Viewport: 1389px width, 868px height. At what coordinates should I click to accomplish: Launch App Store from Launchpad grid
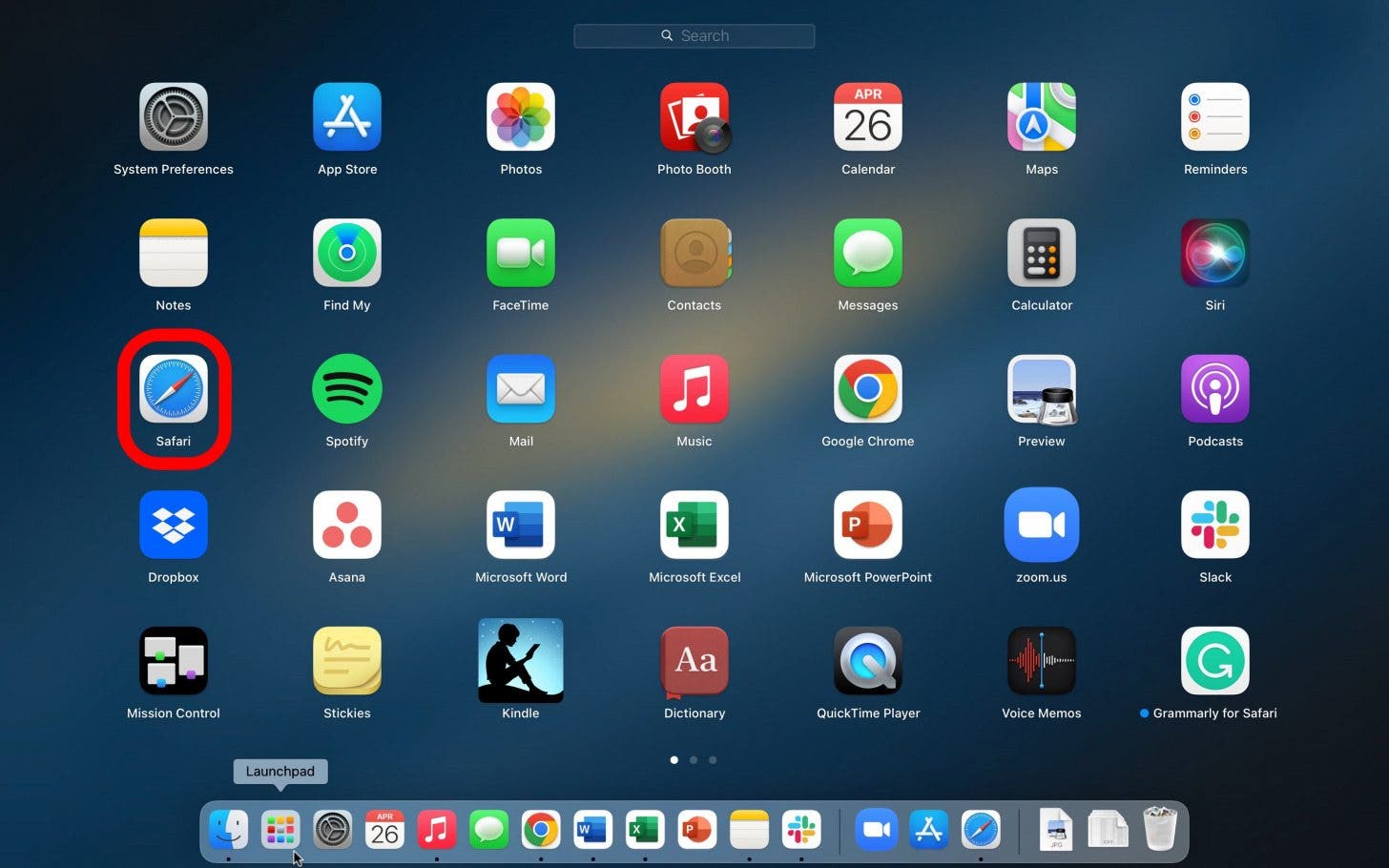(347, 117)
